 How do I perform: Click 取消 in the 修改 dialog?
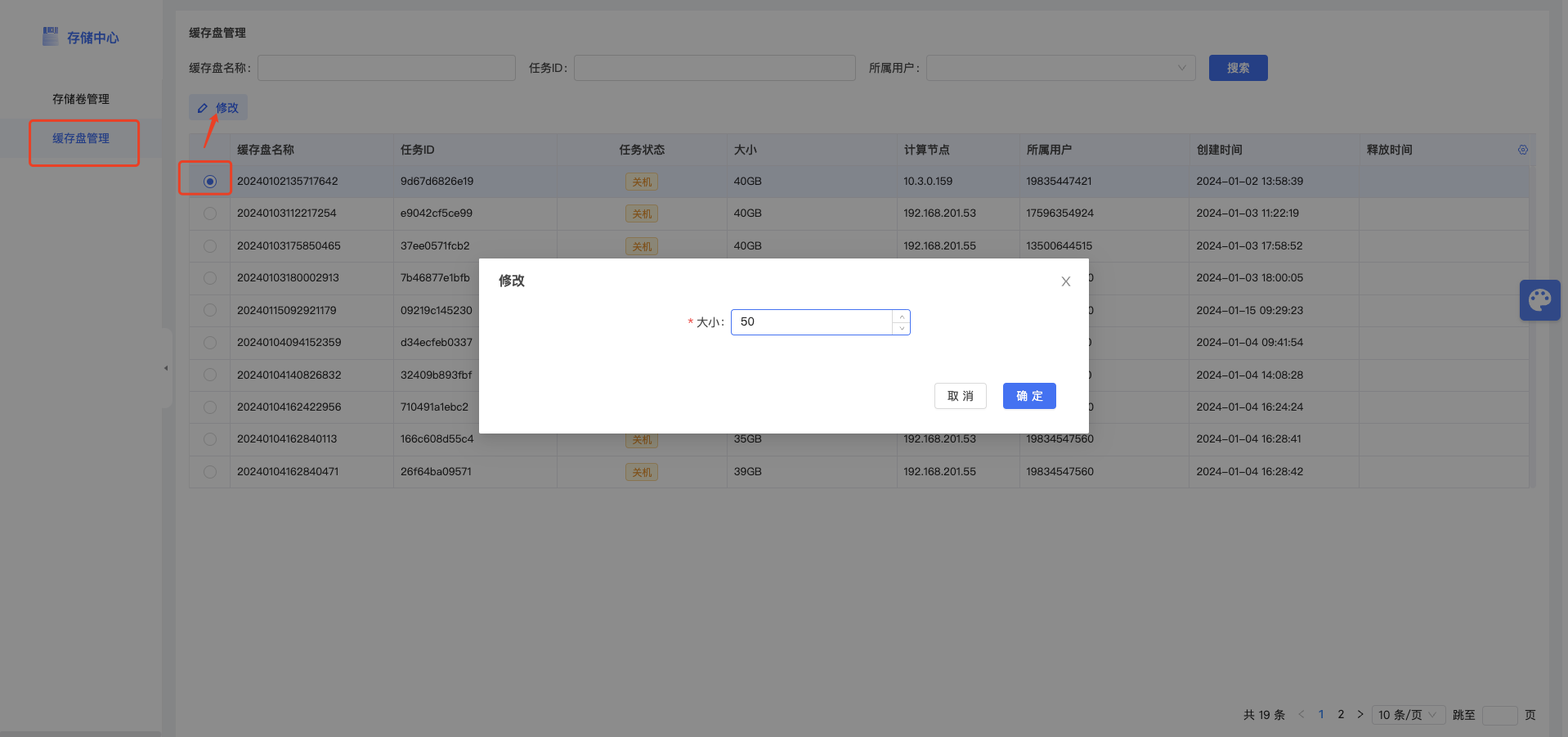pos(961,396)
